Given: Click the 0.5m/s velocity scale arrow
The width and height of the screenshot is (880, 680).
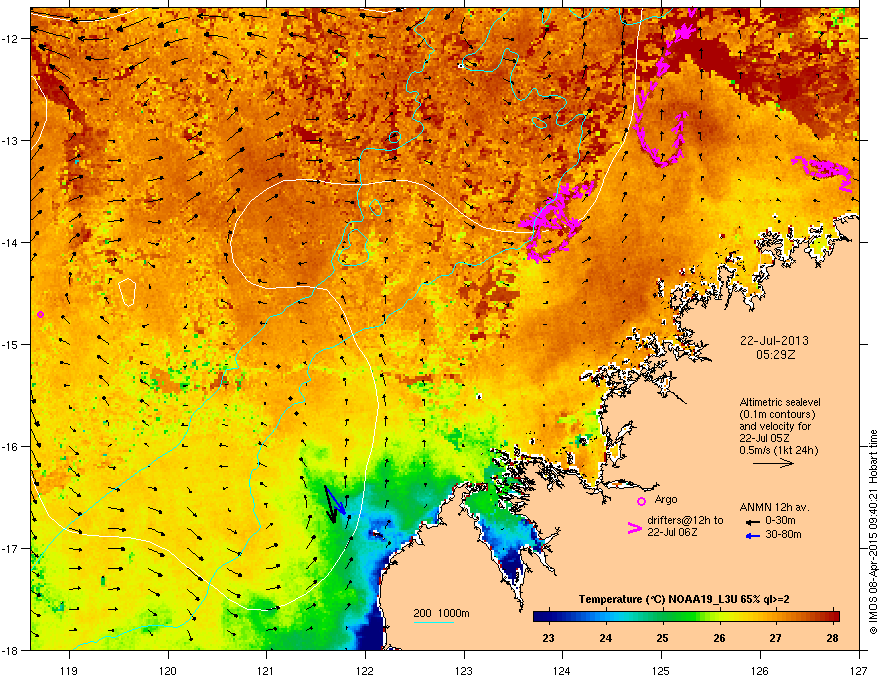Looking at the screenshot, I should pyautogui.click(x=773, y=463).
